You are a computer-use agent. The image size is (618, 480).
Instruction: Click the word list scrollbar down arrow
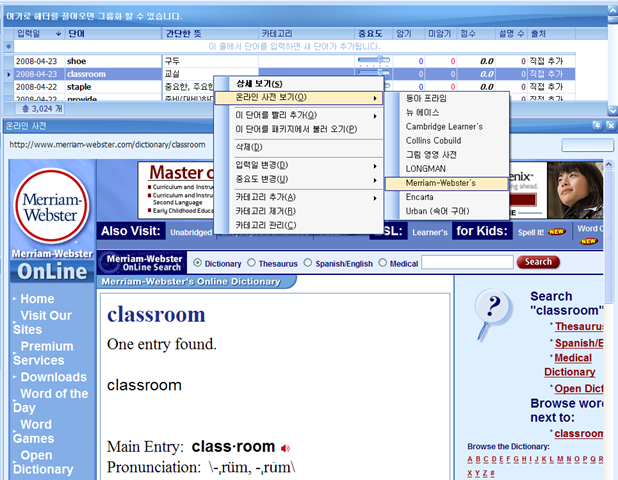pyautogui.click(x=612, y=111)
